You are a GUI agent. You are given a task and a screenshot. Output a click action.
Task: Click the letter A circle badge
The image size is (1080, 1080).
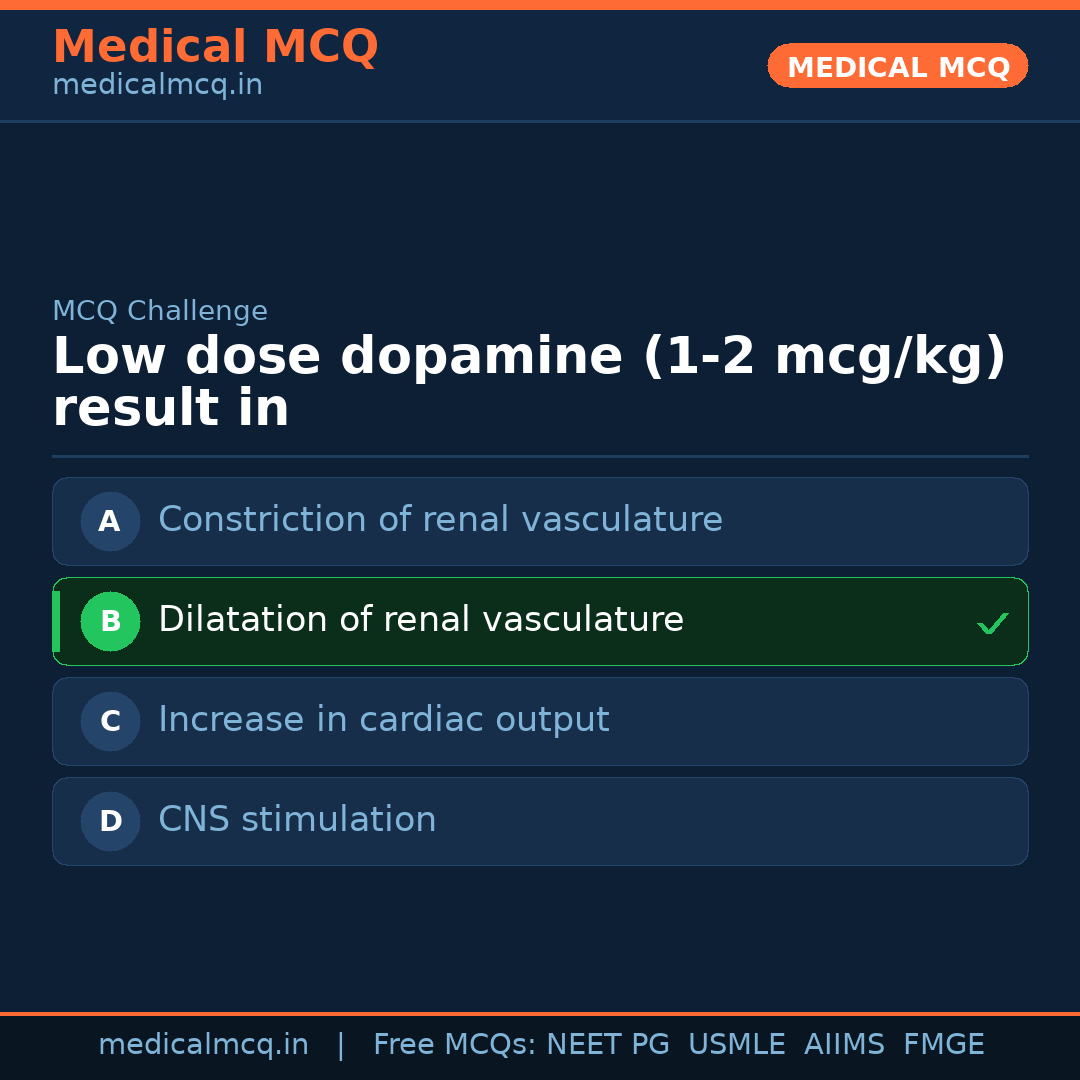110,521
